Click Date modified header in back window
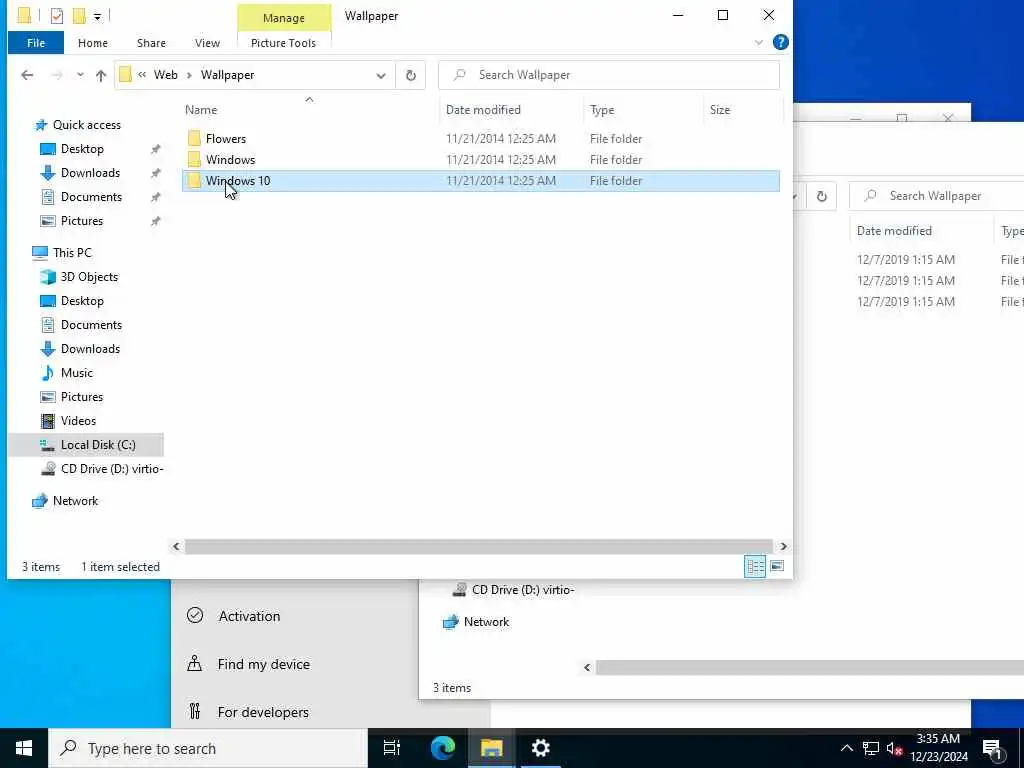 (894, 231)
